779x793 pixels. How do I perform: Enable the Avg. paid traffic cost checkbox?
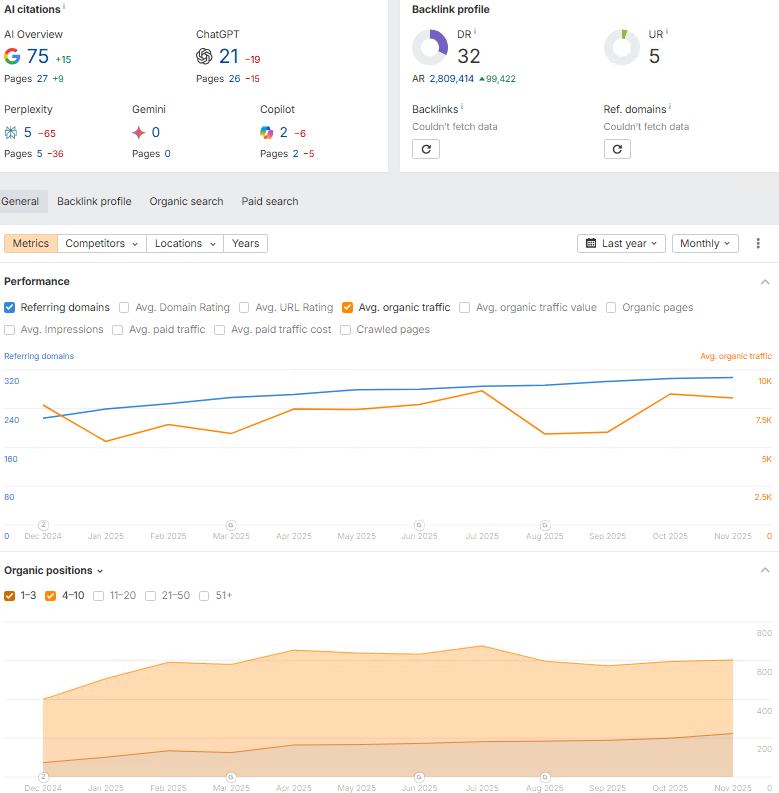220,330
